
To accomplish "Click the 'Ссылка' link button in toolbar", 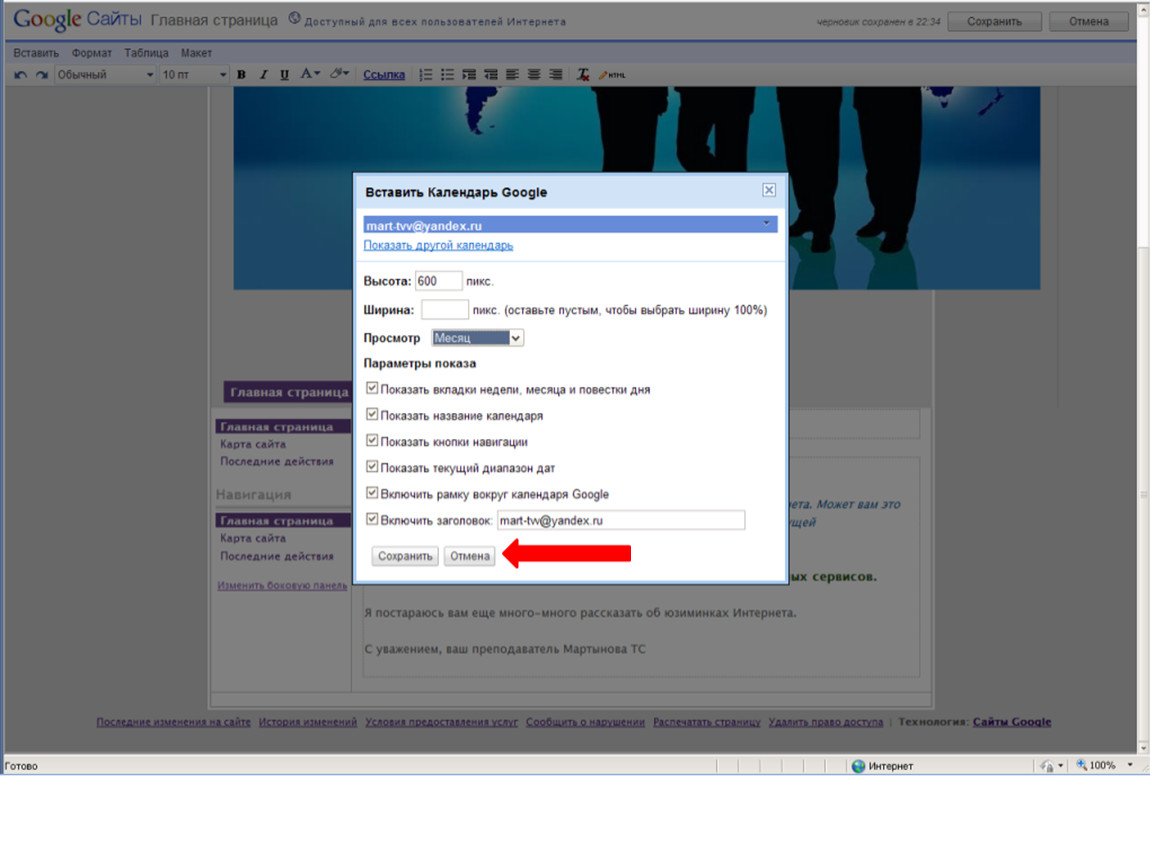I will 384,75.
